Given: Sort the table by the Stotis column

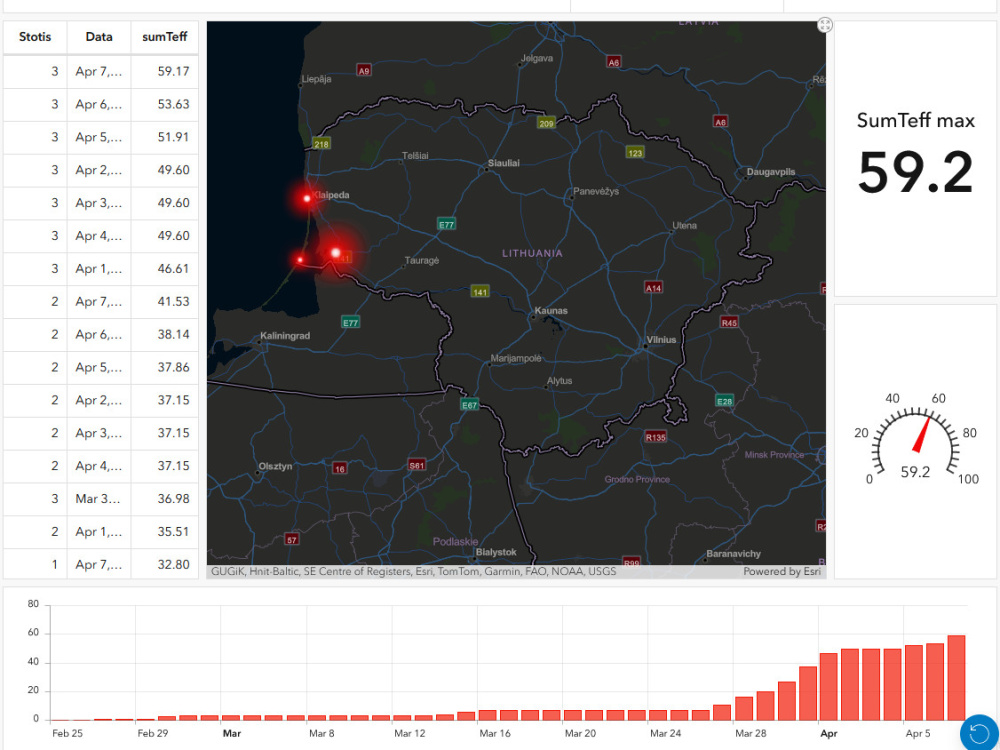Looking at the screenshot, I should point(34,37).
